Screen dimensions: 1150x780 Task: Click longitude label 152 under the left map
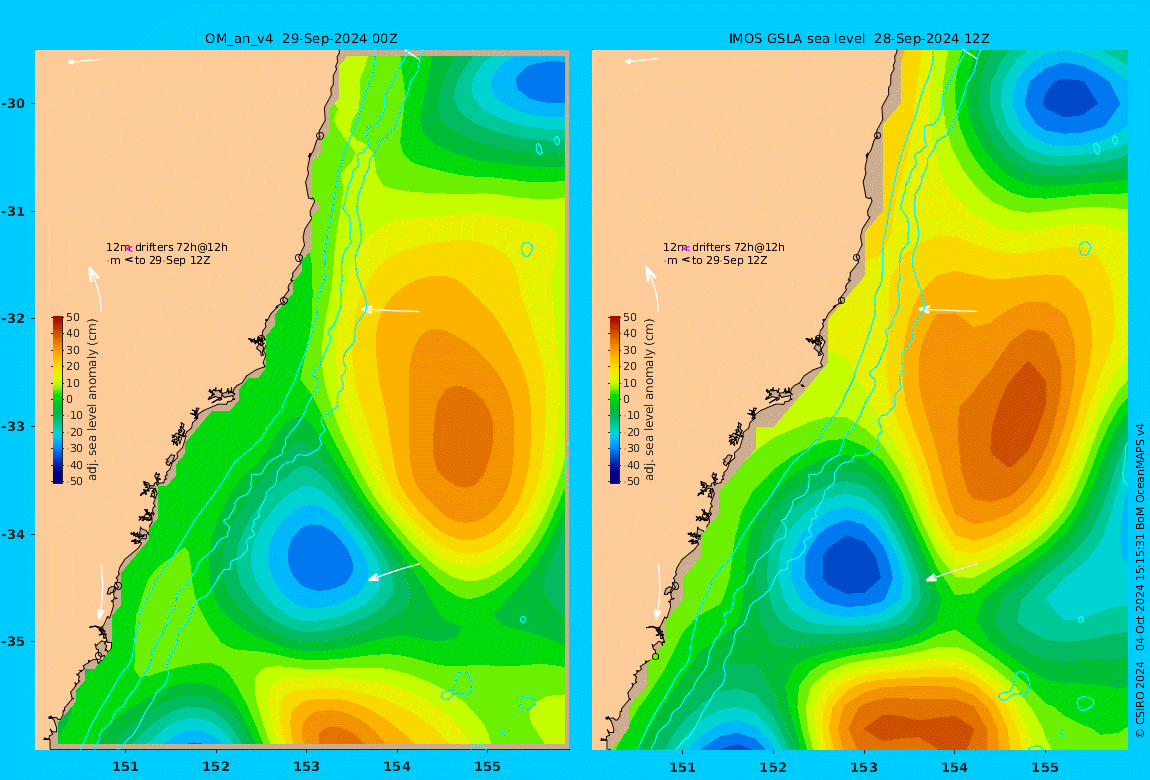216,767
